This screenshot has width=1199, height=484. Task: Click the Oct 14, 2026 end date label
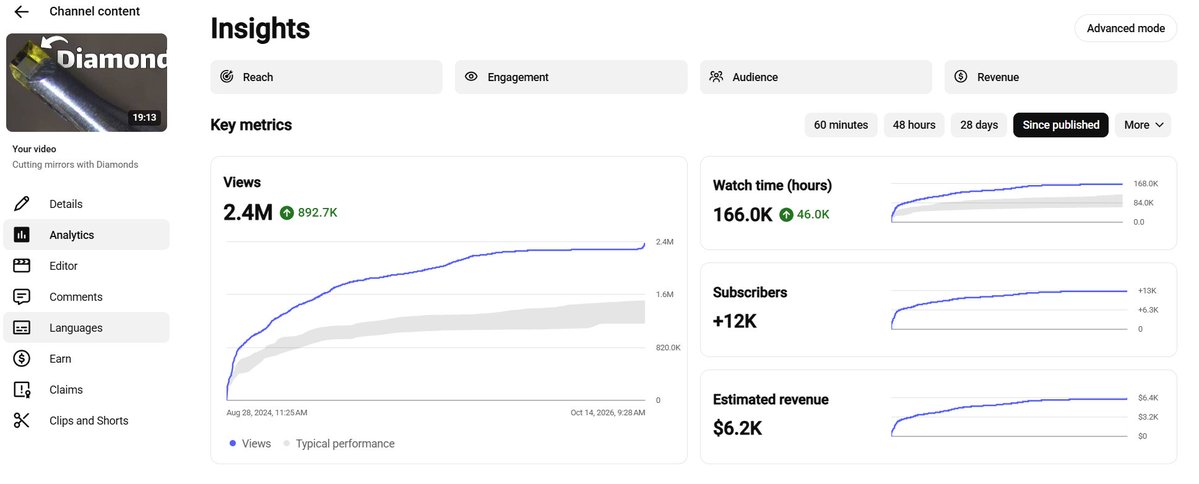(x=608, y=413)
